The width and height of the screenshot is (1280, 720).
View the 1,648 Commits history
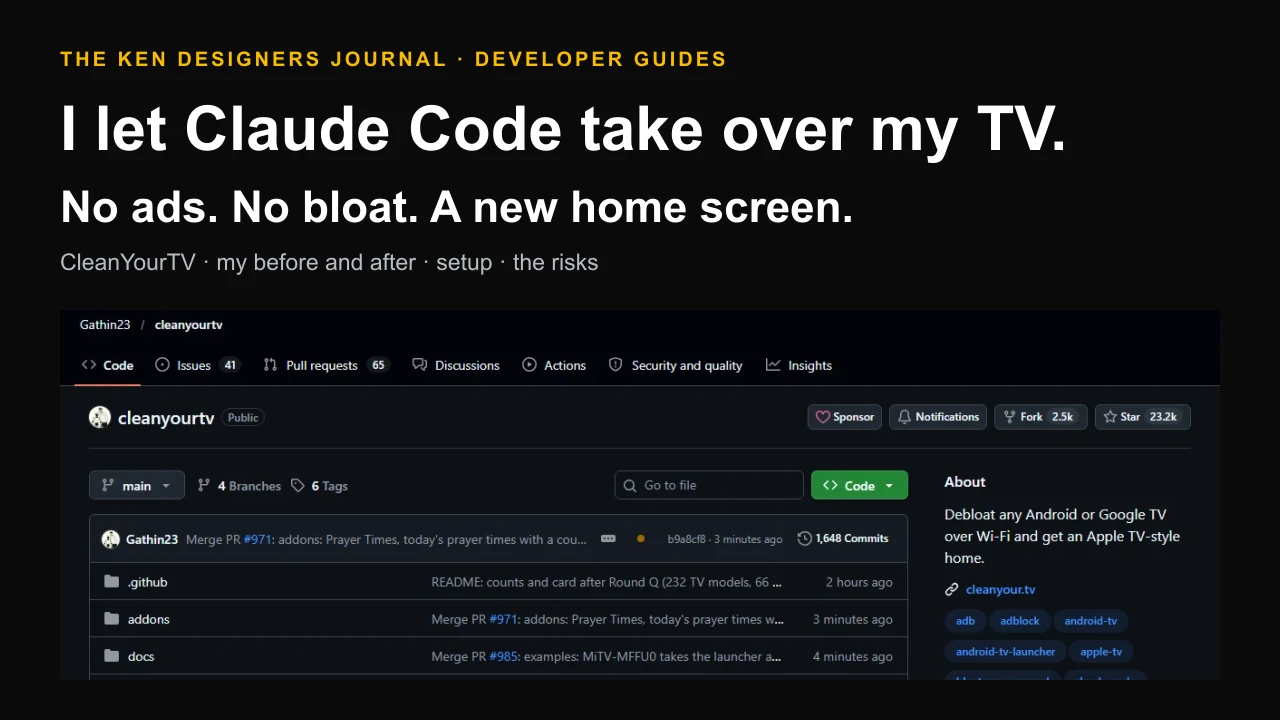pyautogui.click(x=843, y=539)
